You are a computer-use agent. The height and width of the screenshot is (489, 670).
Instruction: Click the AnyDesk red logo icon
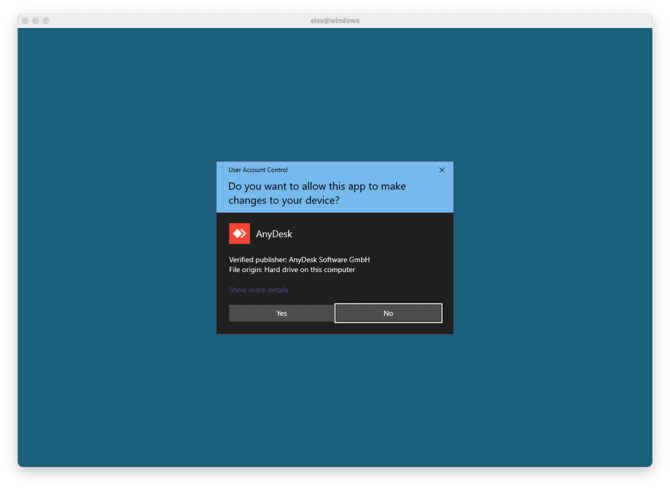click(239, 233)
